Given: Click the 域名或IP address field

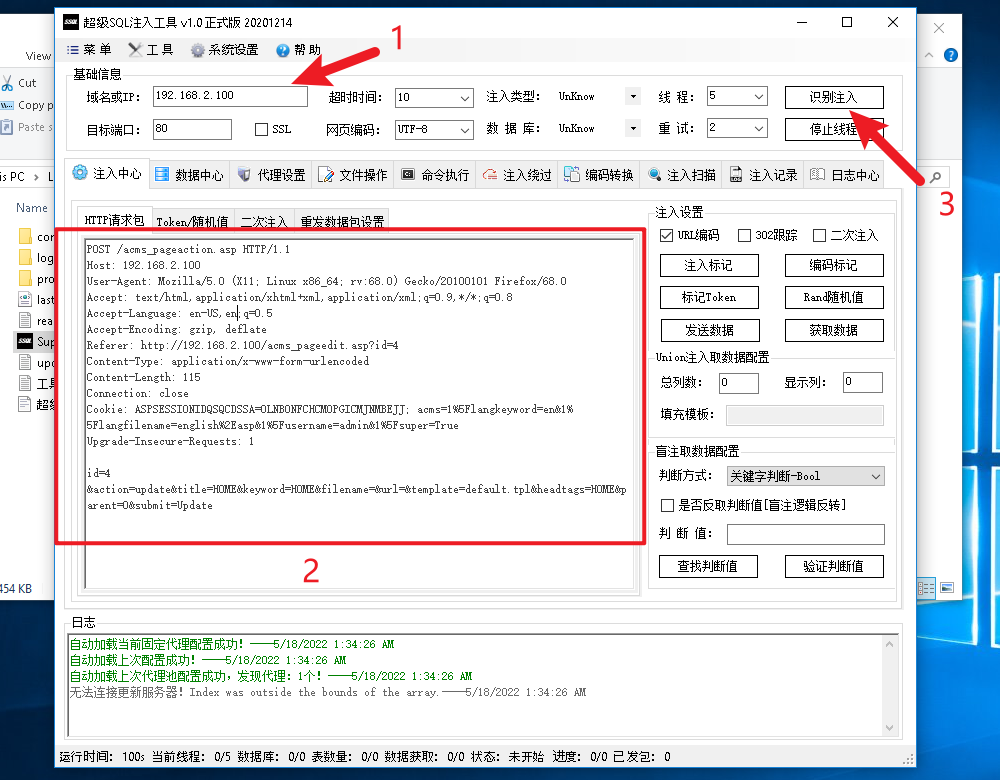Looking at the screenshot, I should coord(230,97).
